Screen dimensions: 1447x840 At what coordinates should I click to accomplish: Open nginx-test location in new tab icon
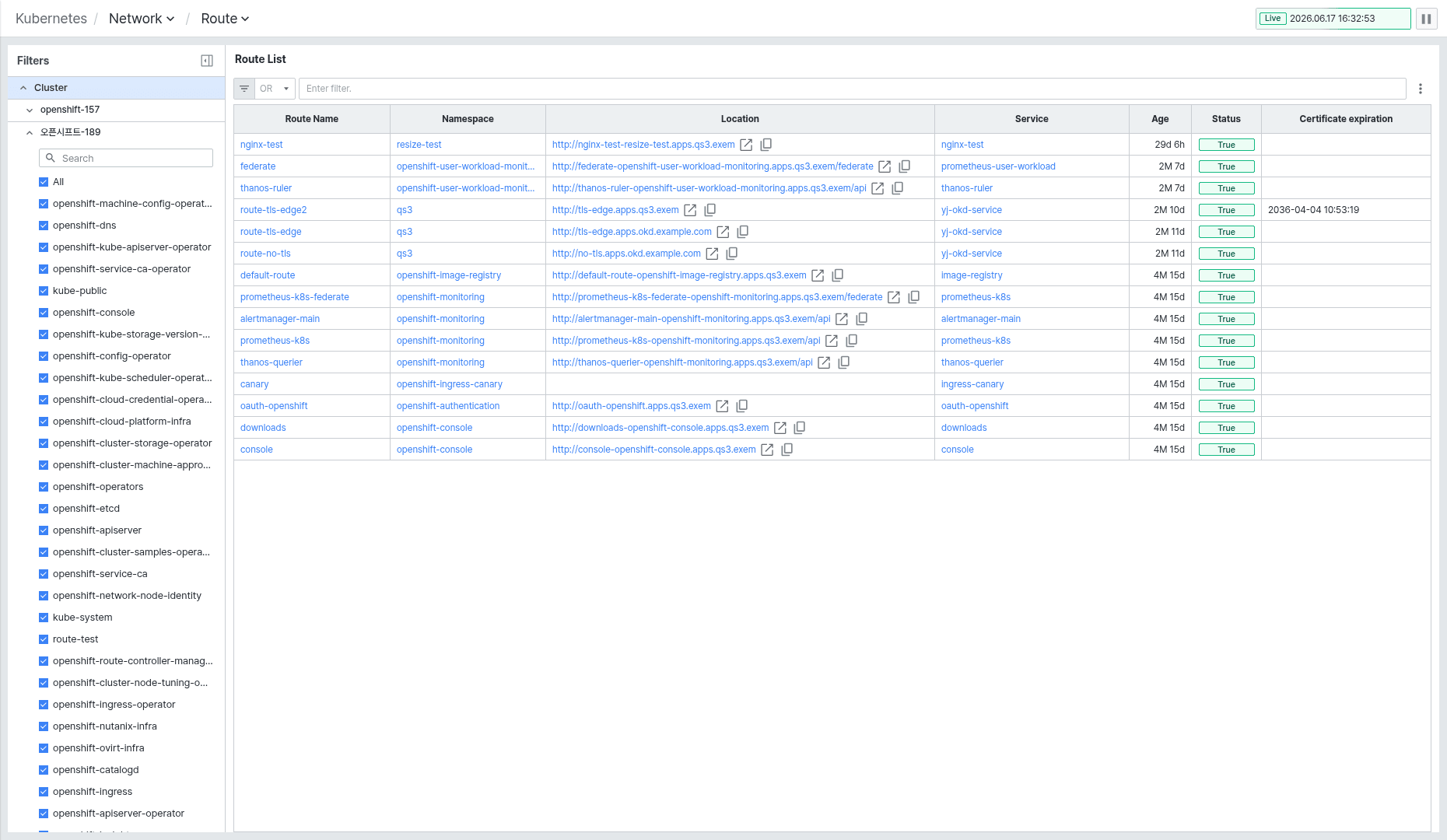pyautogui.click(x=746, y=145)
